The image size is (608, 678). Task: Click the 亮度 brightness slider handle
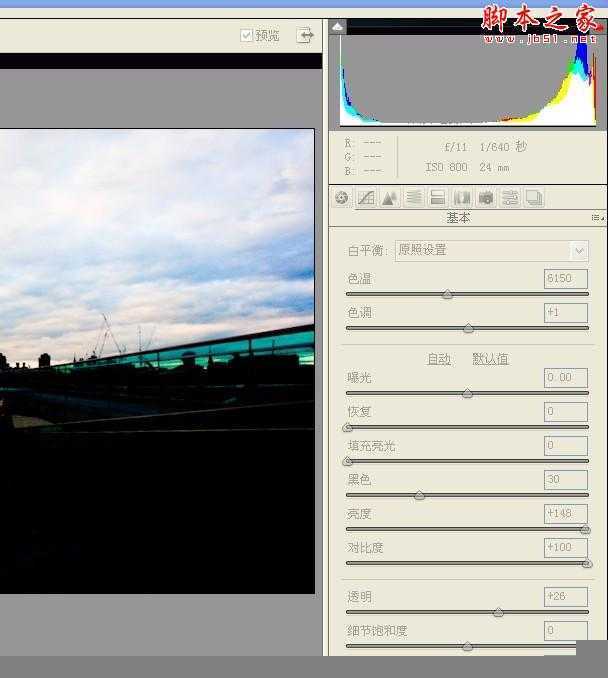(x=585, y=530)
